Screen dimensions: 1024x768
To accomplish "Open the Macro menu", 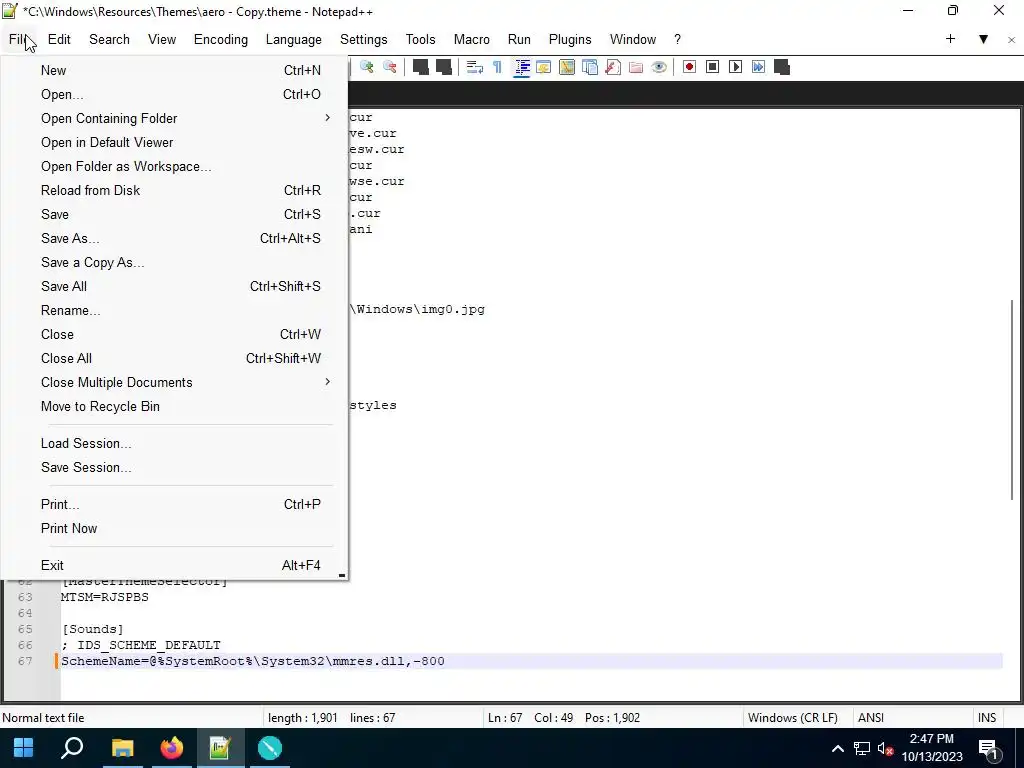I will point(472,39).
